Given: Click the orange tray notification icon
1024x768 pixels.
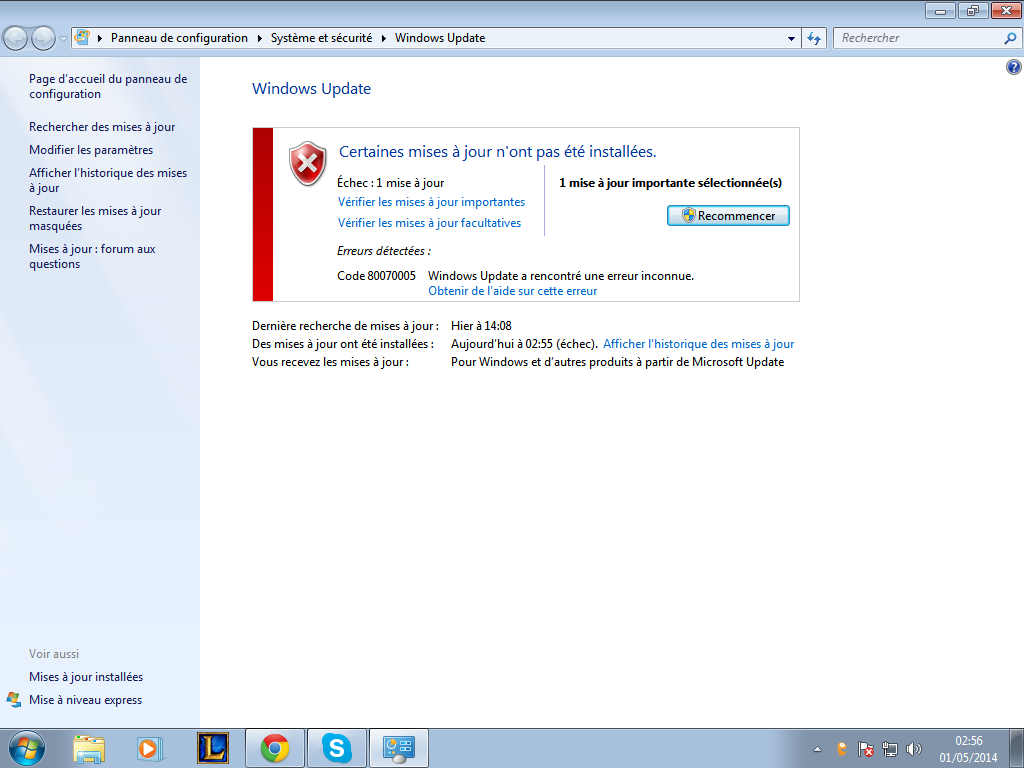Looking at the screenshot, I should click(x=842, y=749).
